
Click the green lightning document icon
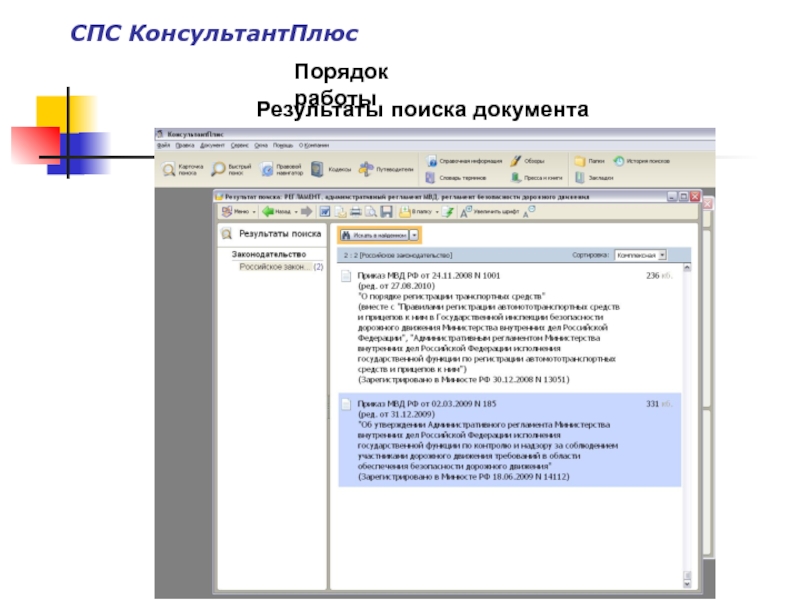[448, 212]
